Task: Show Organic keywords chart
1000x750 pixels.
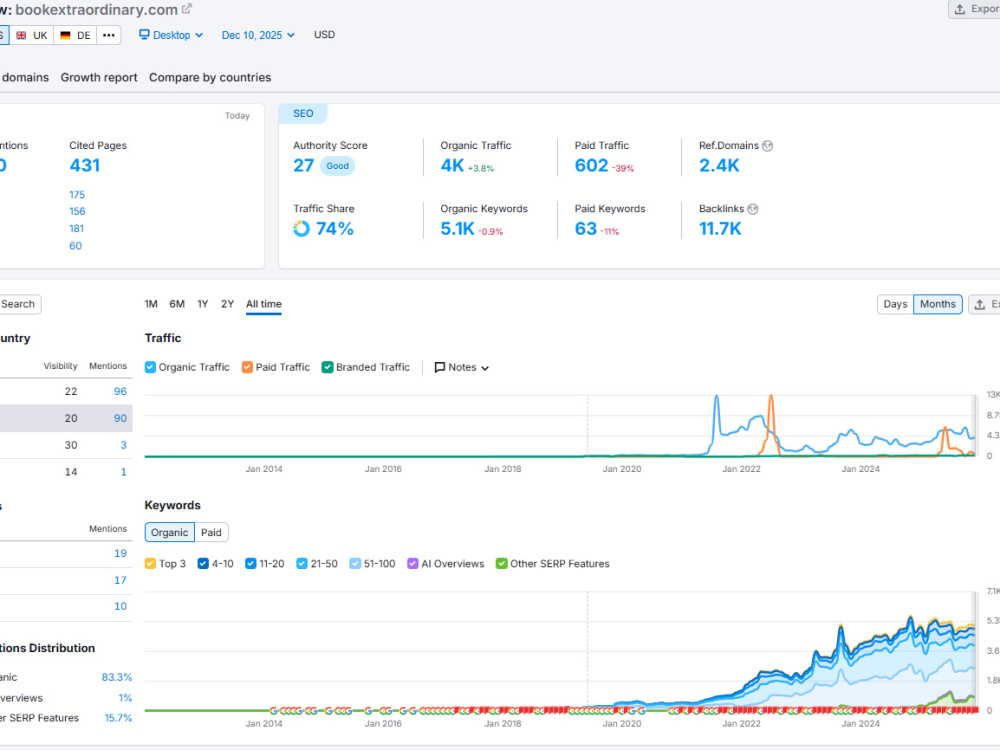Action: pos(170,533)
